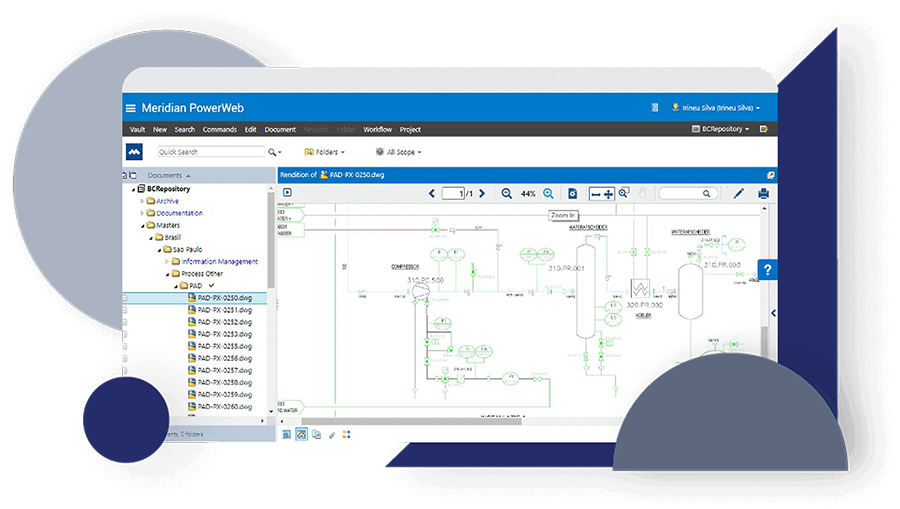Zoom in on the drawing rendition
Viewport: 900px width, 509px height.
click(x=548, y=193)
